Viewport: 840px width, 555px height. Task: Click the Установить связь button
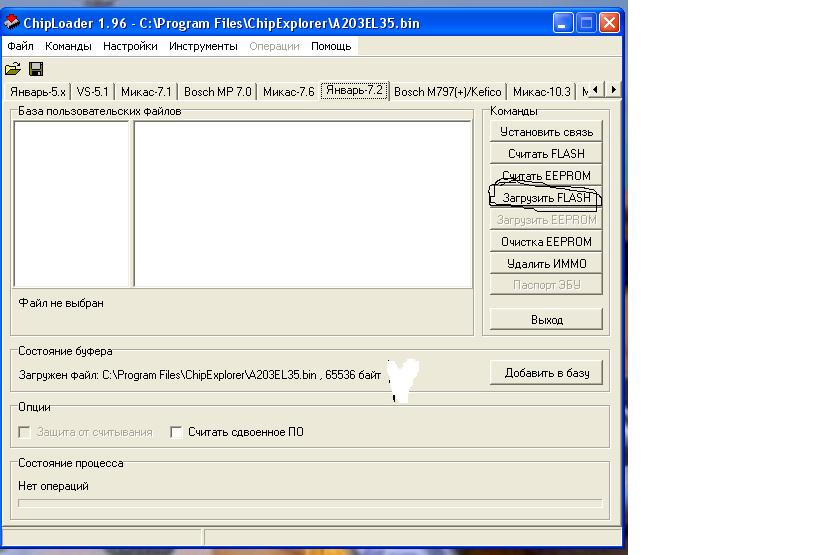(x=546, y=132)
